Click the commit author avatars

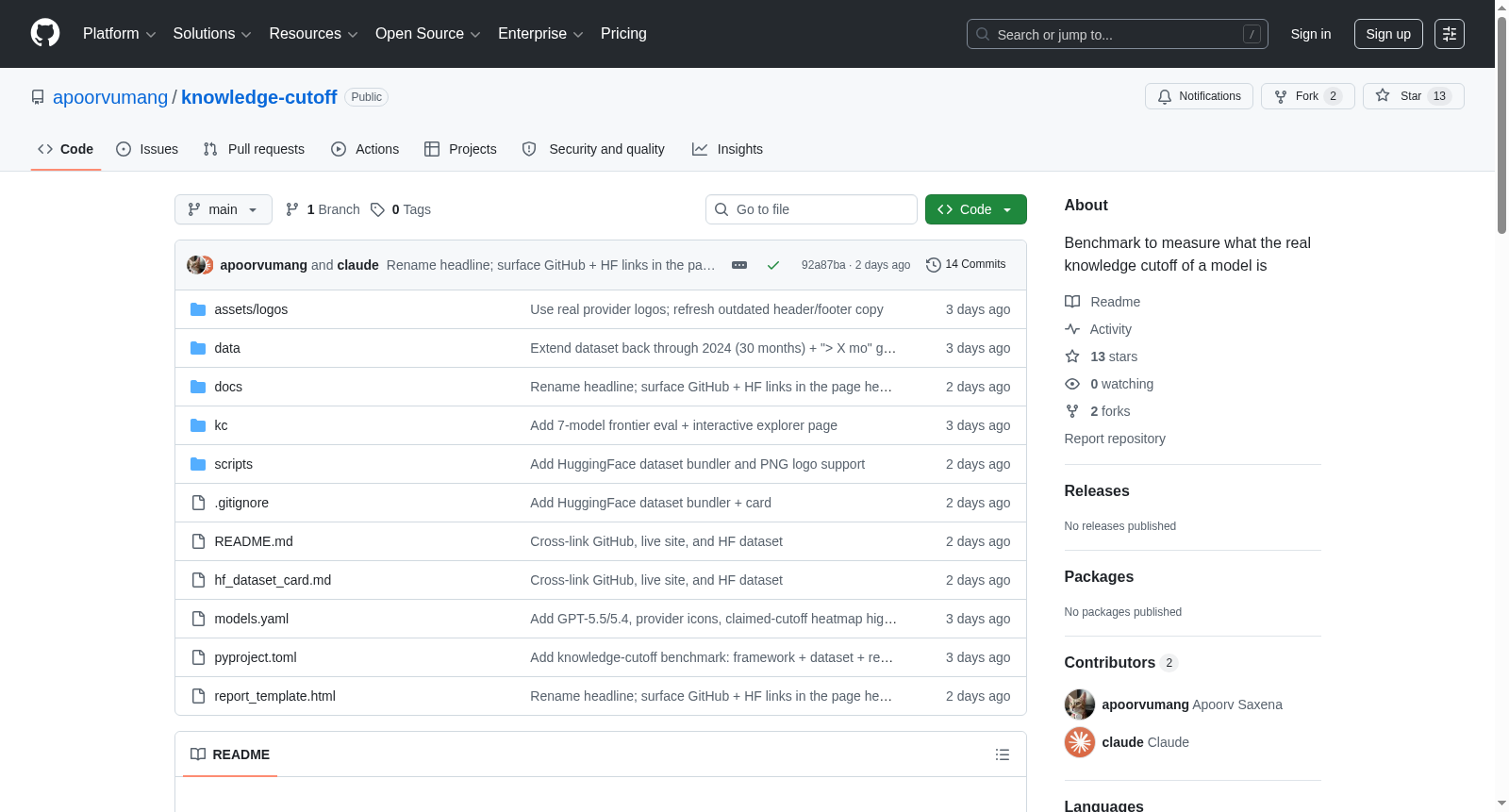pos(200,265)
